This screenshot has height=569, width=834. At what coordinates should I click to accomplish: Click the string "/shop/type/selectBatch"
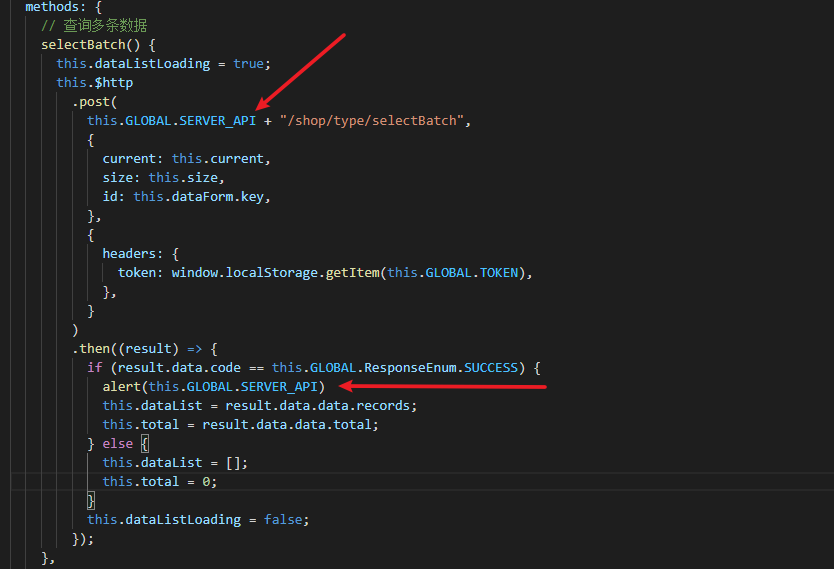click(x=372, y=121)
